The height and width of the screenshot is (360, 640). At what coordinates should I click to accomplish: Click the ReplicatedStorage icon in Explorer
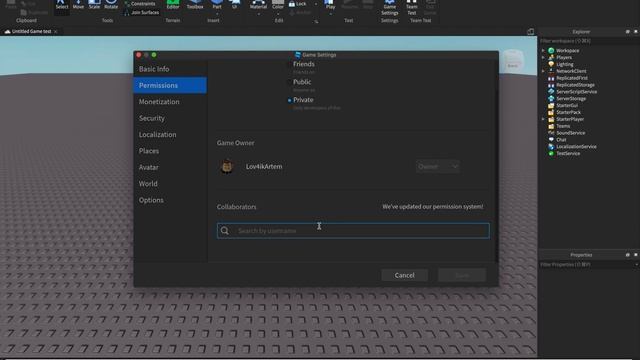(551, 85)
